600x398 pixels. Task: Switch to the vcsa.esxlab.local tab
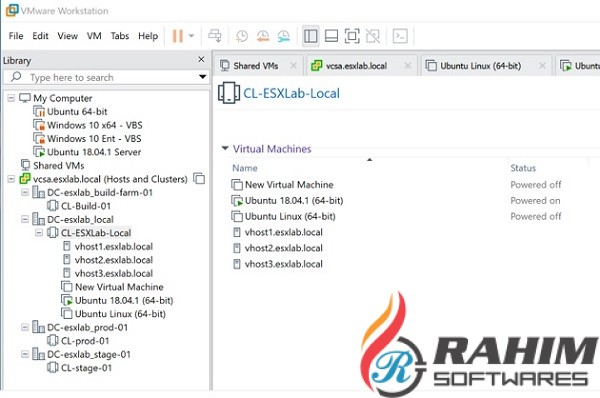tap(356, 66)
